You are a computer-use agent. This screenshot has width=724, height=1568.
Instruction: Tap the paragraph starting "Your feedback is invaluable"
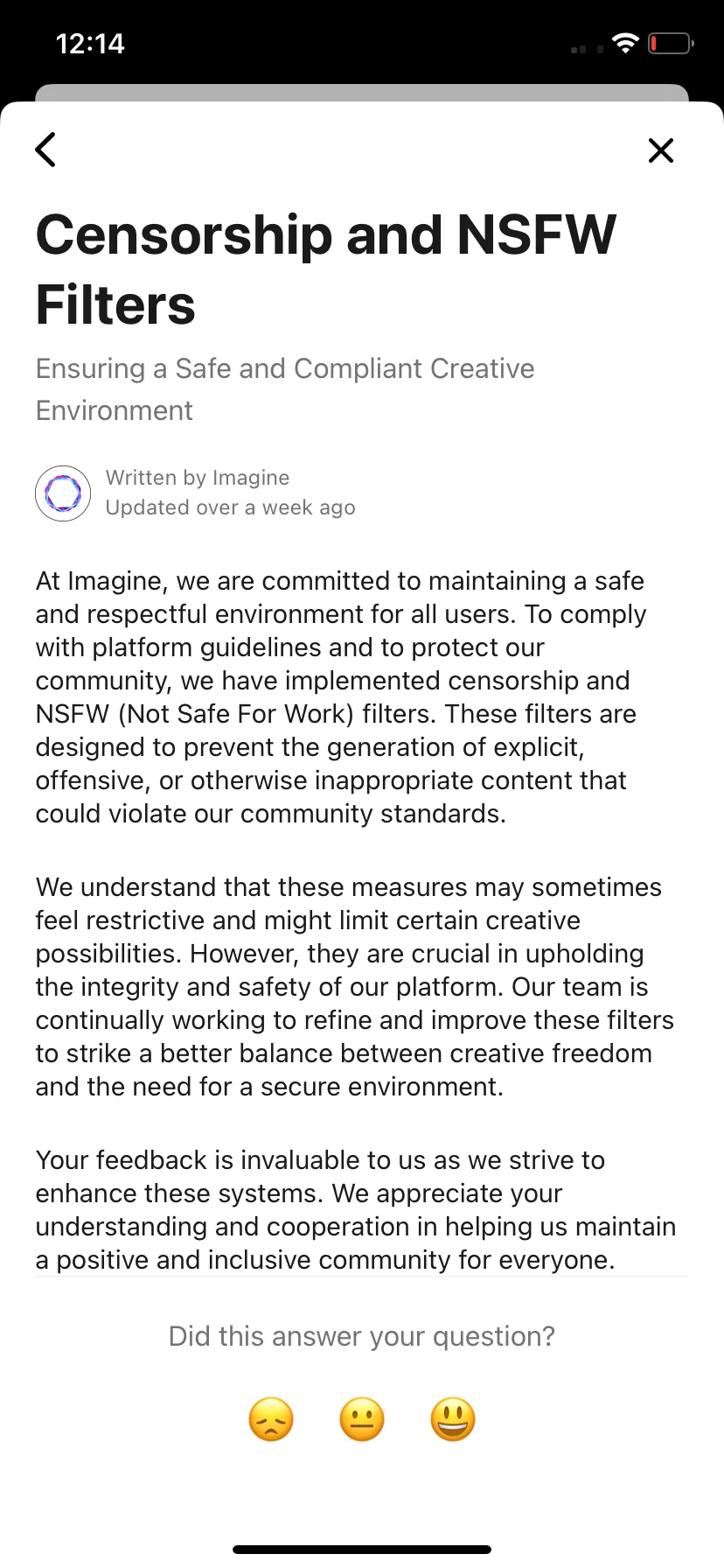click(x=356, y=1210)
